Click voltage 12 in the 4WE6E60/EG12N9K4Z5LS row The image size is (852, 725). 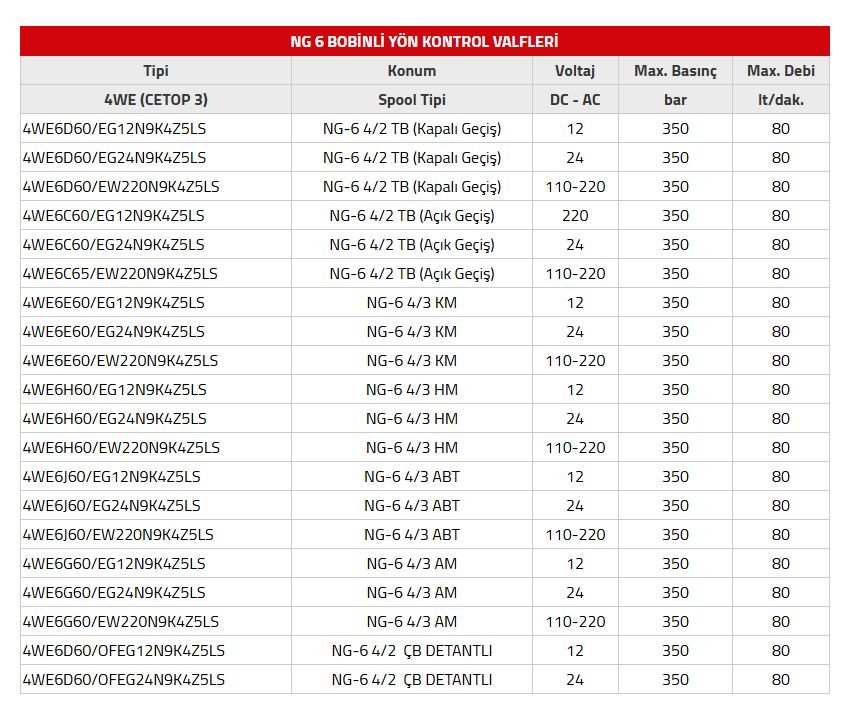[575, 303]
